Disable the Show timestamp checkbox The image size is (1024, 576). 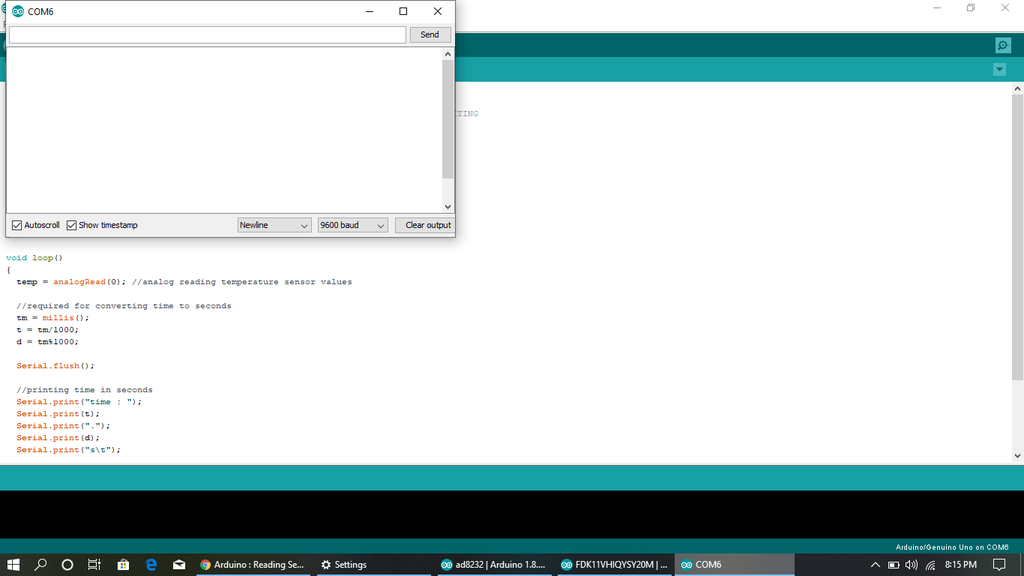point(71,224)
